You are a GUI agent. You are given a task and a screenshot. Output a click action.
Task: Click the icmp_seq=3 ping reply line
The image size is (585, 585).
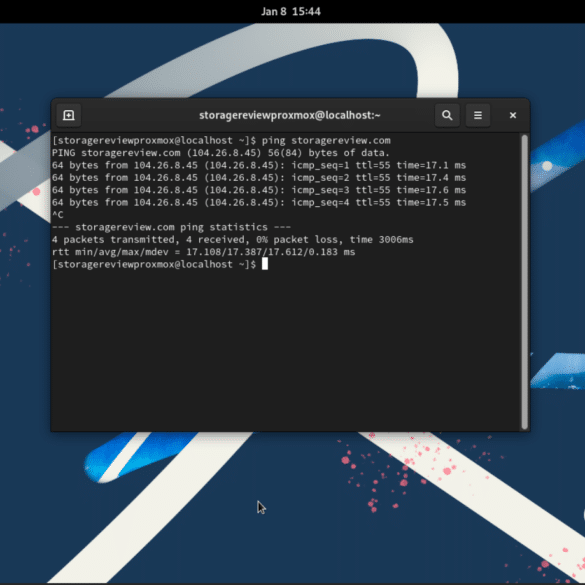(259, 190)
